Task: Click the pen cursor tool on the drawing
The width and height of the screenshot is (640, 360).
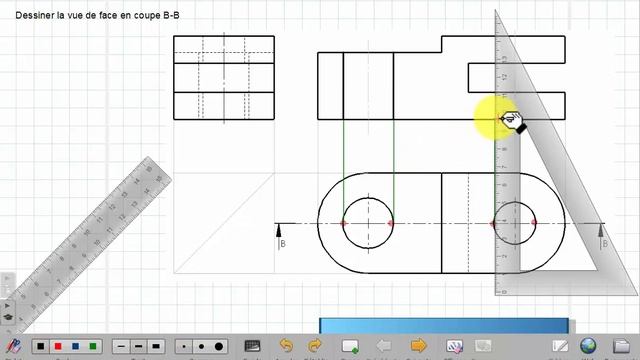Action: [513, 122]
